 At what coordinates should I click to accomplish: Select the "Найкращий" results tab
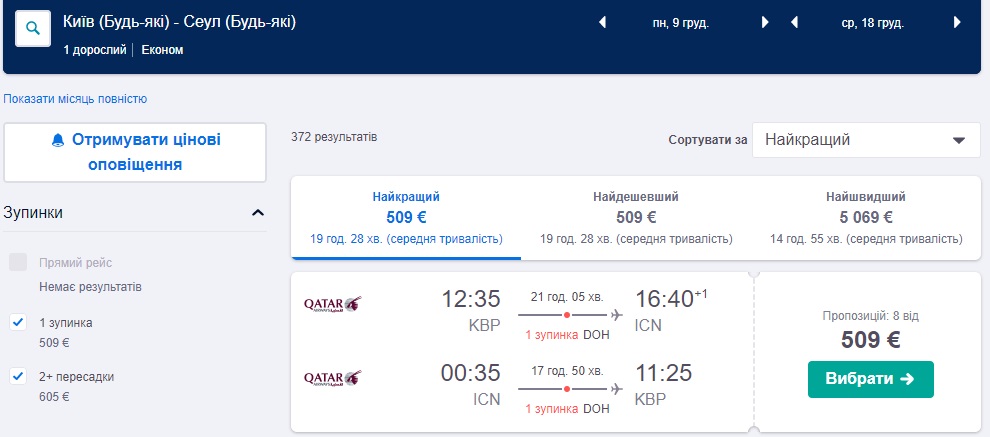click(406, 218)
